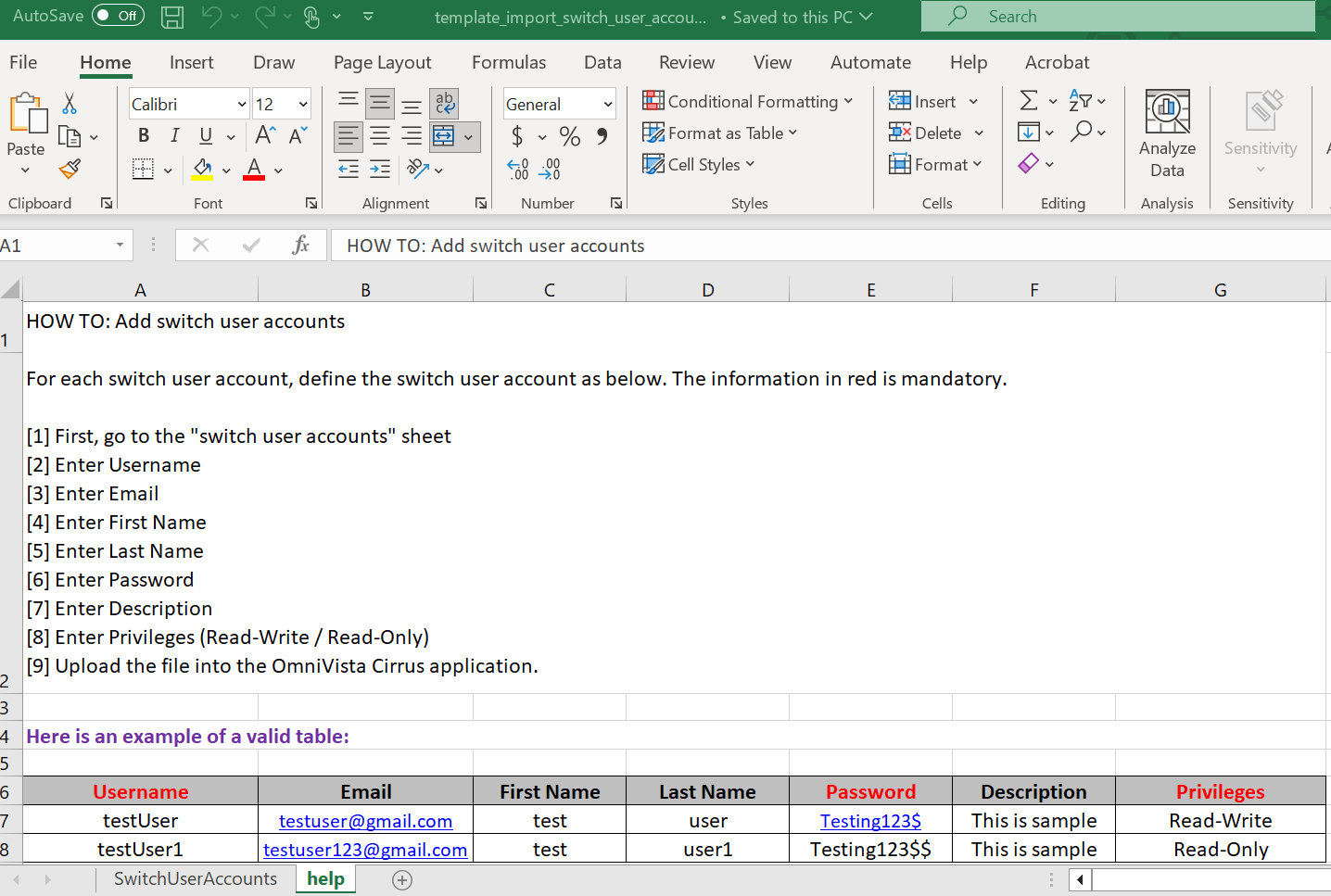Toggle Middle Align

click(x=380, y=103)
